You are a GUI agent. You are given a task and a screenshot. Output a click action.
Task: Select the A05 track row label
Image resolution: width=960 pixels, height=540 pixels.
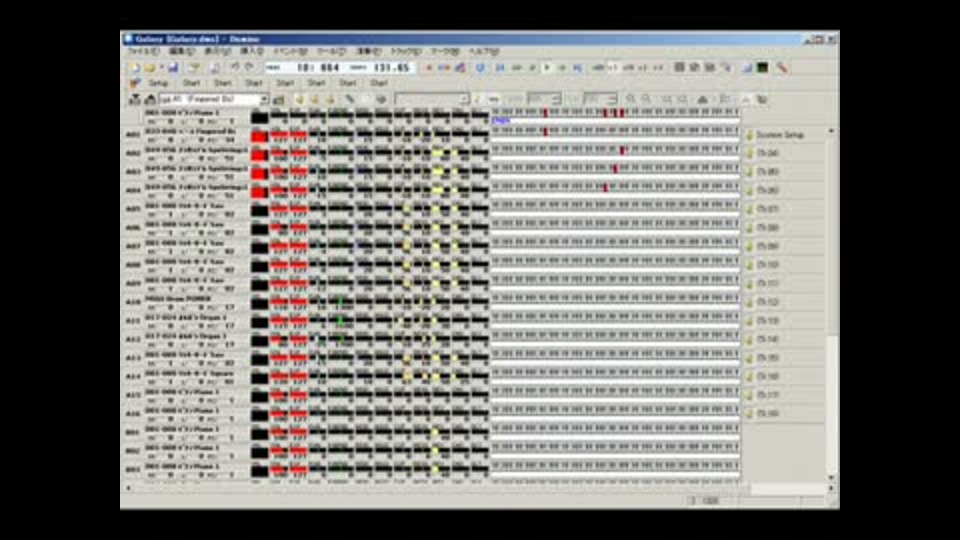[133, 209]
